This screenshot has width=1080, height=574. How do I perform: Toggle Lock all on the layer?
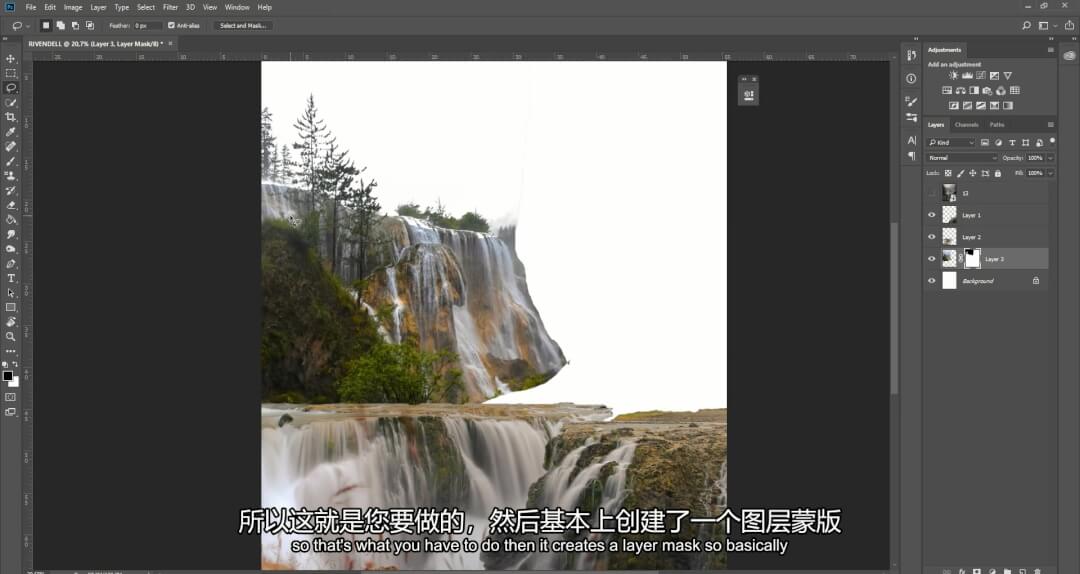(x=997, y=174)
